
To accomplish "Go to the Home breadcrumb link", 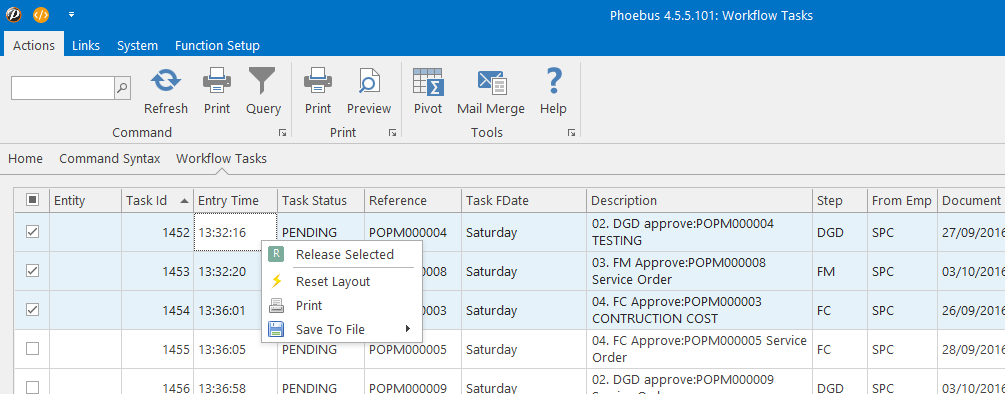I will [26, 158].
